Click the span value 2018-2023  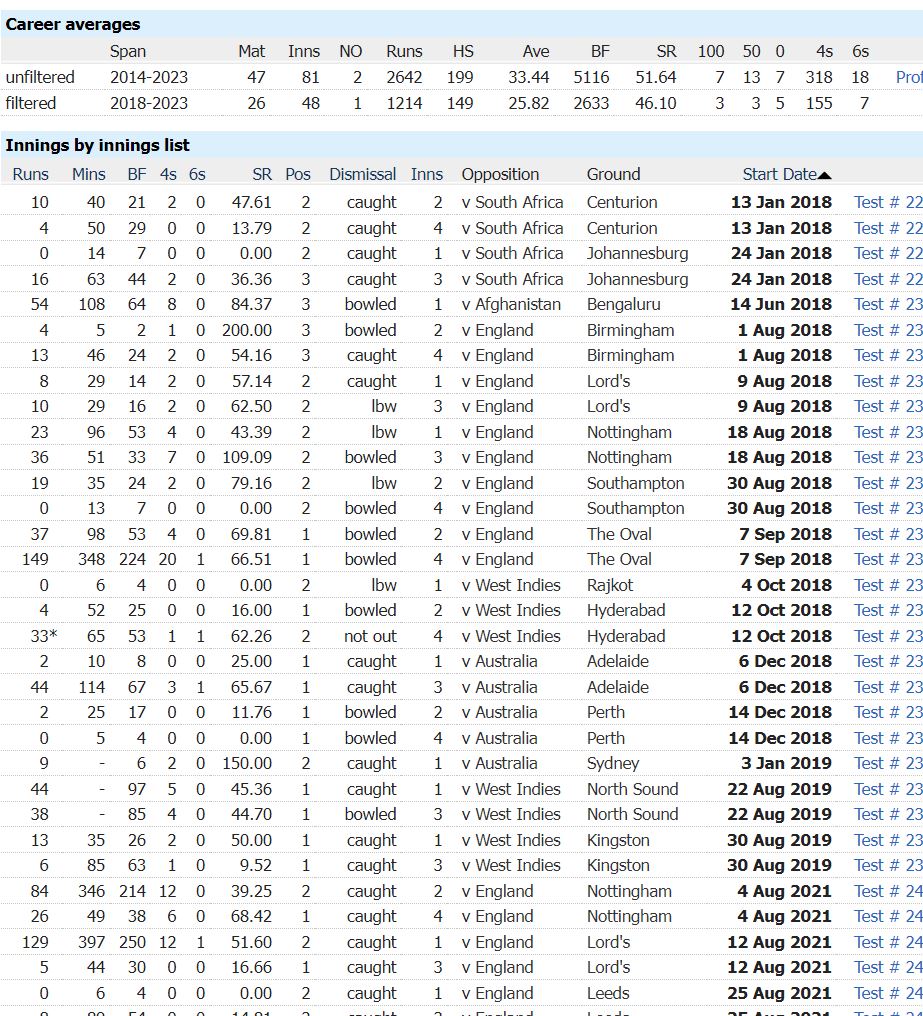[149, 103]
